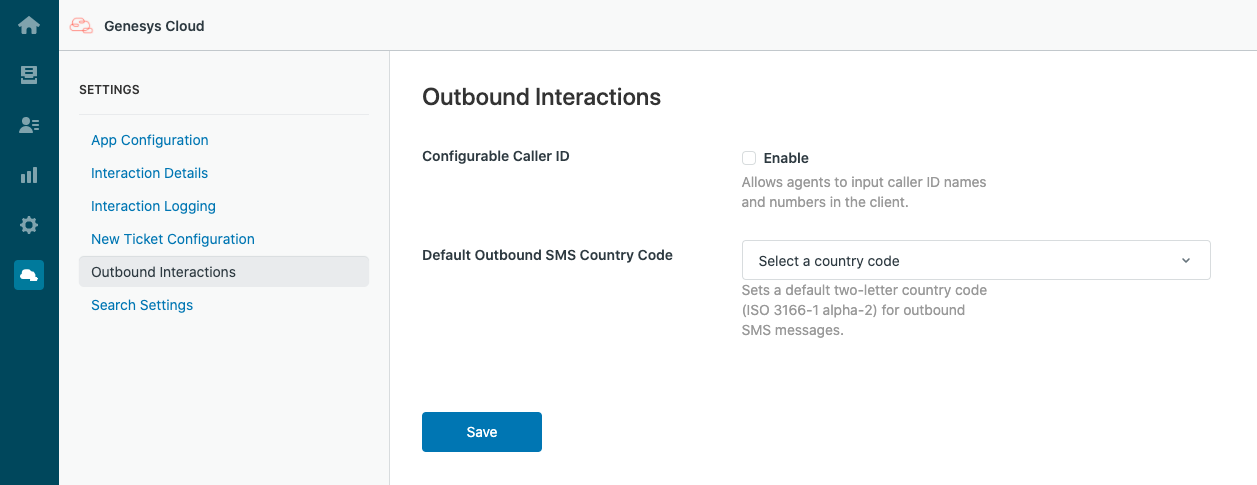Open the Views tray icon in sidebar

(29, 75)
